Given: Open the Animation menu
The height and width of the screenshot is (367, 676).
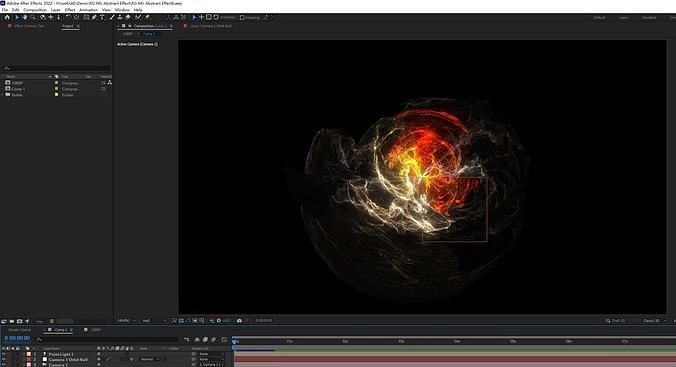Looking at the screenshot, I should (88, 9).
